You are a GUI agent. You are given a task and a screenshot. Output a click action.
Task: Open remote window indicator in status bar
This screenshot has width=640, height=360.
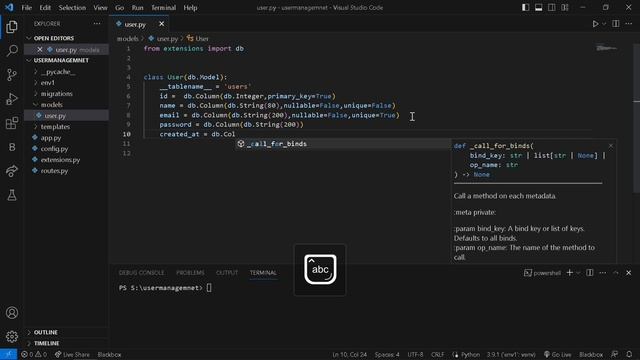point(8,355)
